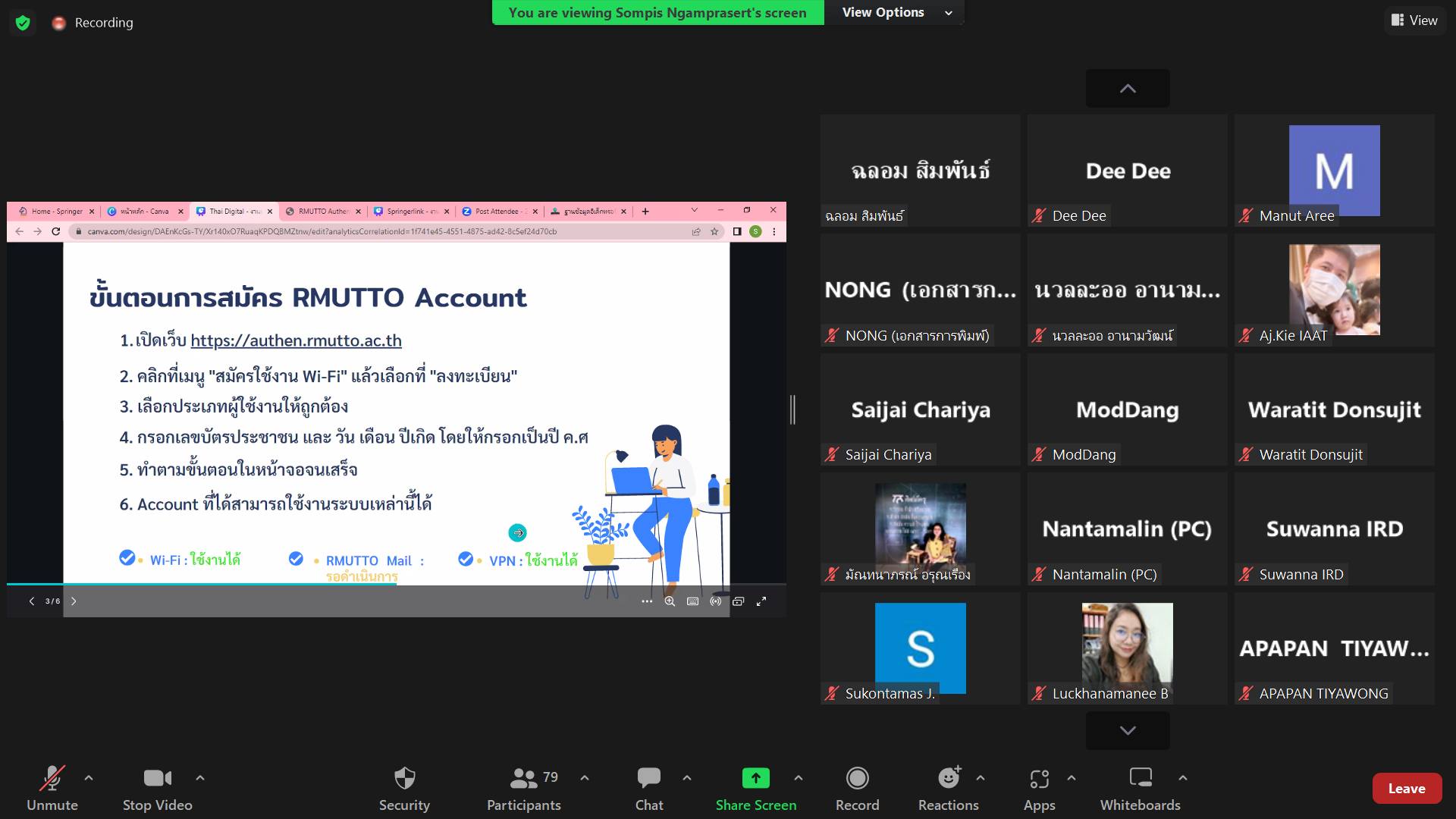Reload the Canva page
This screenshot has height=819, width=1456.
55,231
